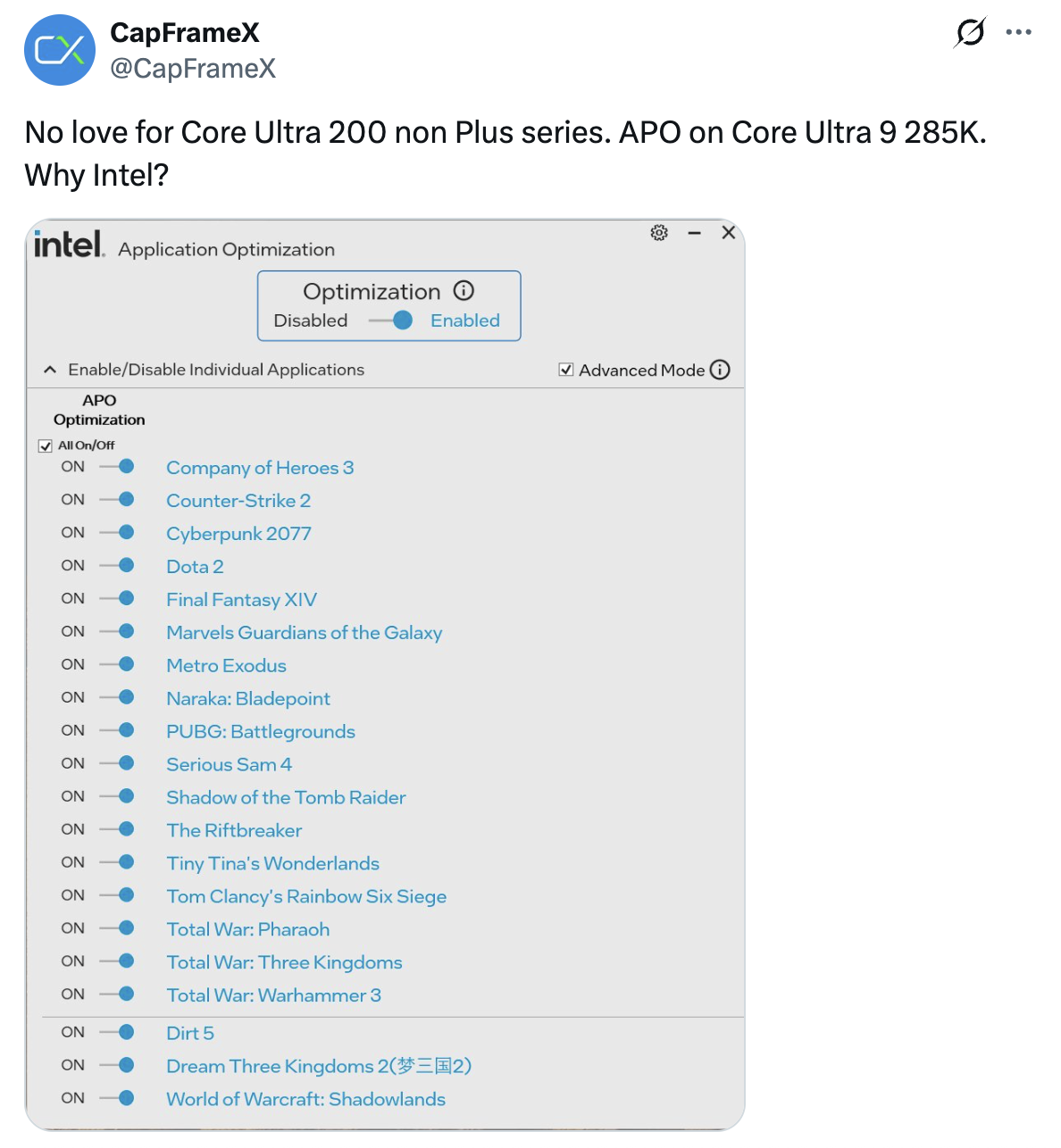The width and height of the screenshot is (1061, 1148).
Task: Click the Advanced Mode info icon
Action: tap(720, 370)
